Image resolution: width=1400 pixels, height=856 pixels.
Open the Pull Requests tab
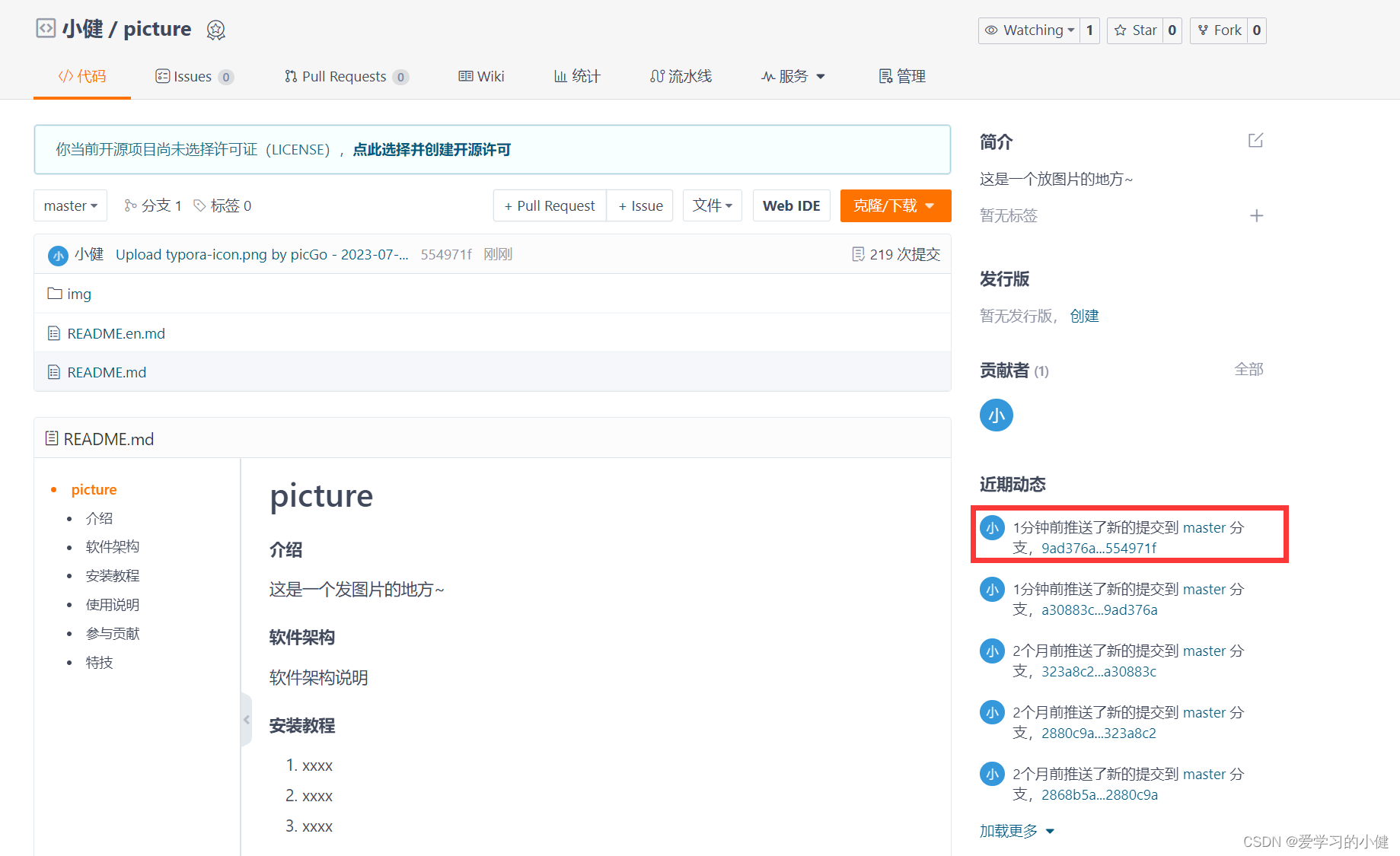tap(346, 76)
